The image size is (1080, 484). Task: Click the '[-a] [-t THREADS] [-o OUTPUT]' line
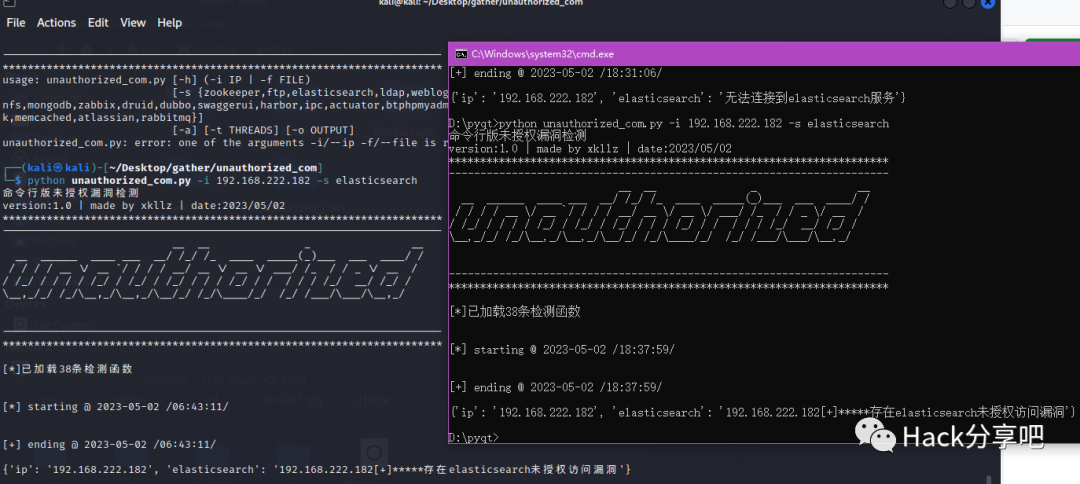(x=263, y=130)
